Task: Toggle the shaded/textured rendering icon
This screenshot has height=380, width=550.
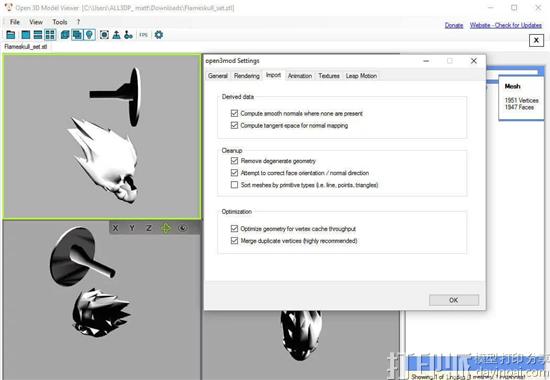Action: pos(77,35)
